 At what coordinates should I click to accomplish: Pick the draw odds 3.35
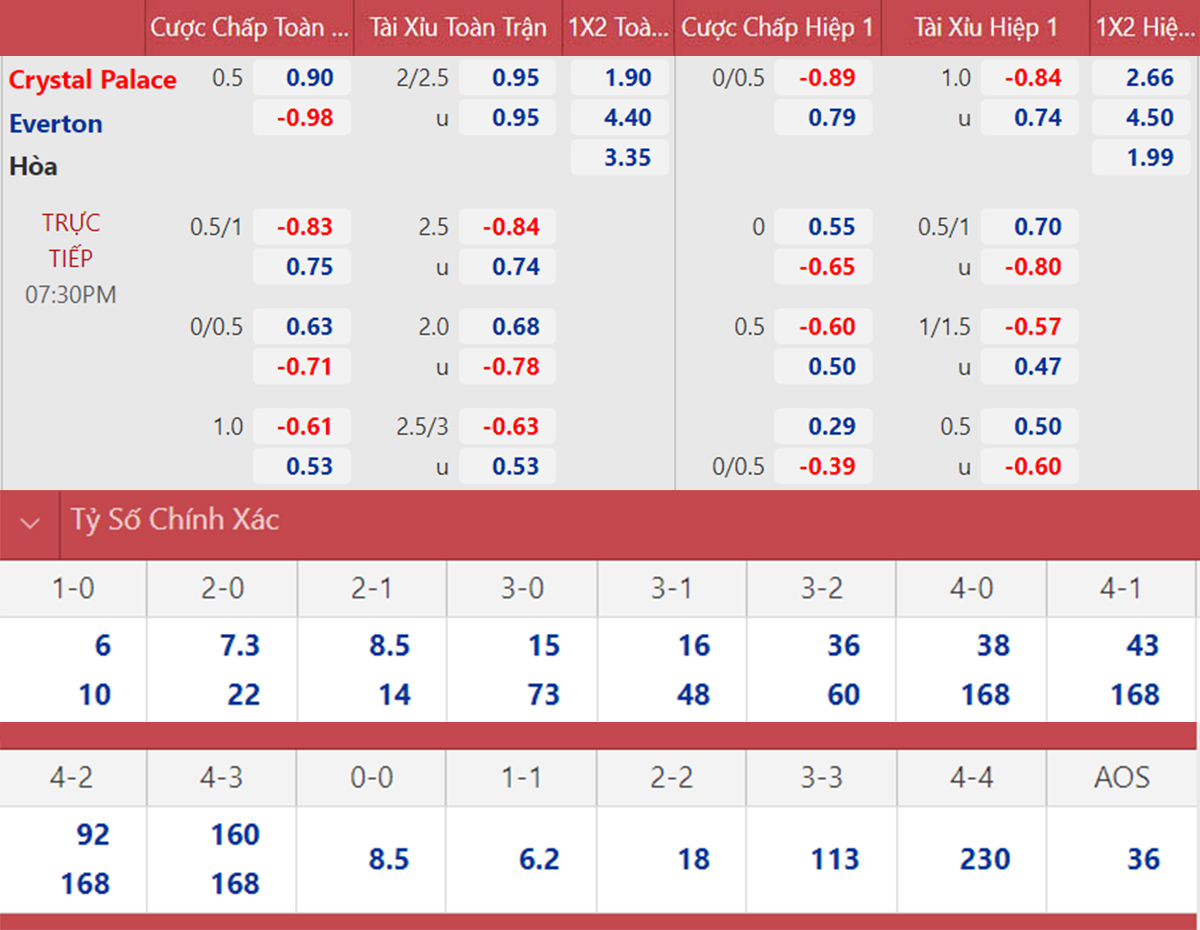tap(620, 157)
